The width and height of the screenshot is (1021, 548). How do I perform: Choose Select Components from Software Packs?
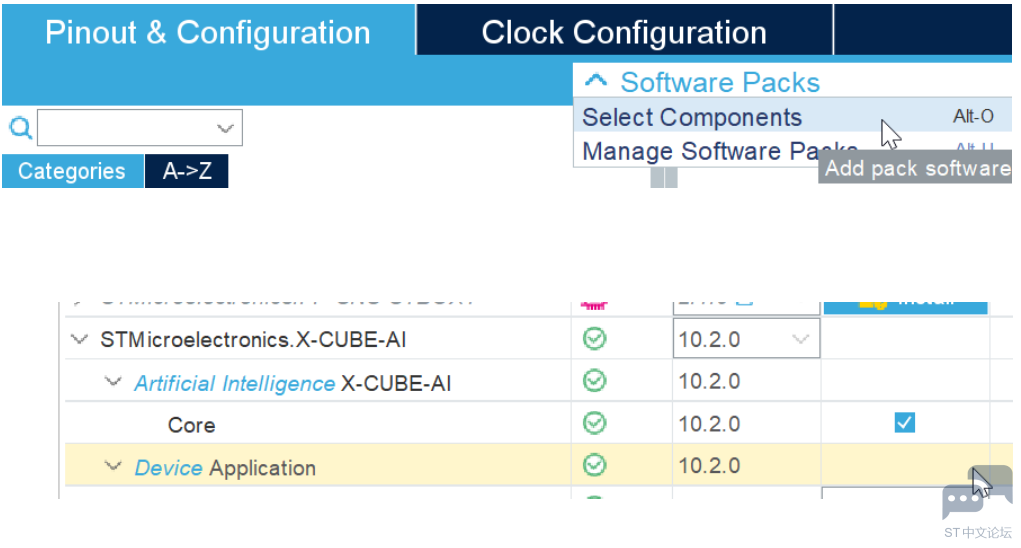[x=692, y=117]
